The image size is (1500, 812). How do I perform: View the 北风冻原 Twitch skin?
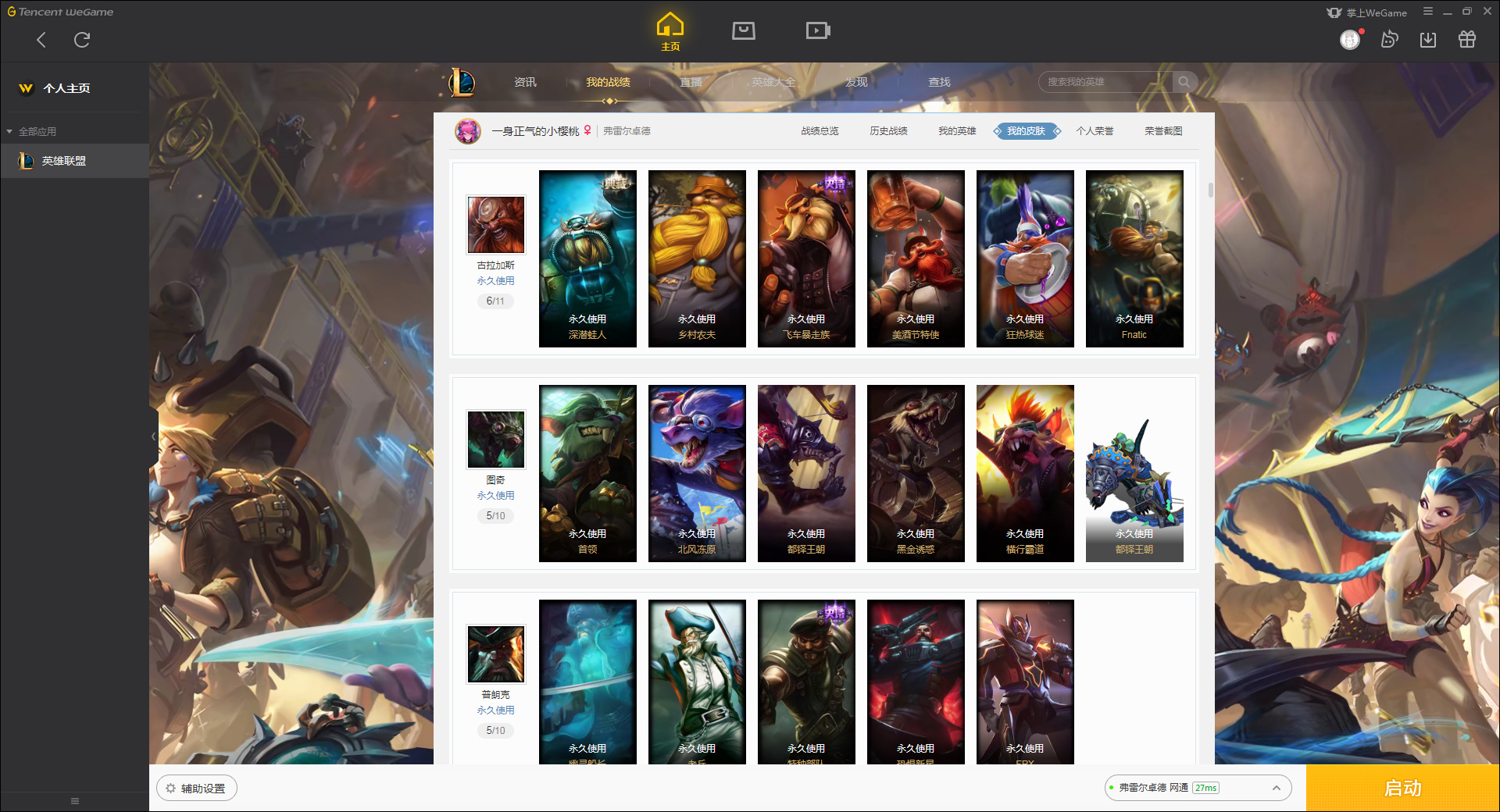click(x=697, y=473)
